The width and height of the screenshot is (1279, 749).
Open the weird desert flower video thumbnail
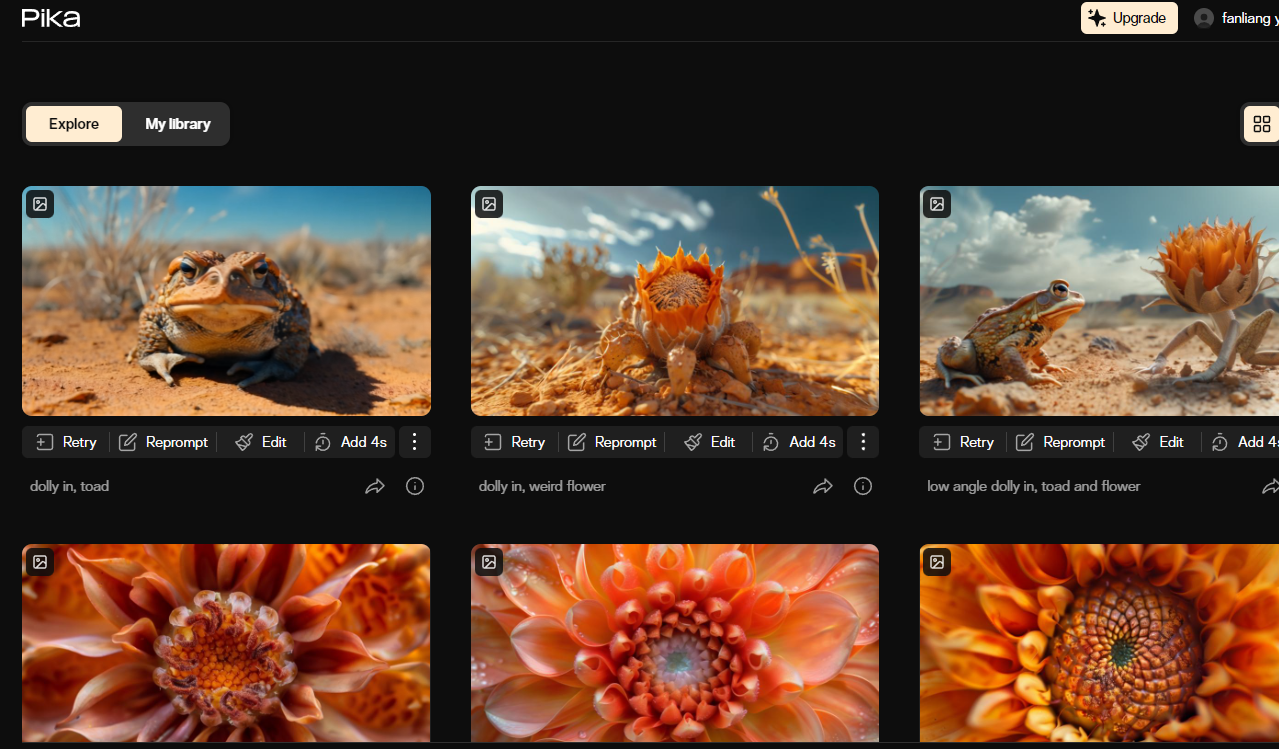[675, 301]
